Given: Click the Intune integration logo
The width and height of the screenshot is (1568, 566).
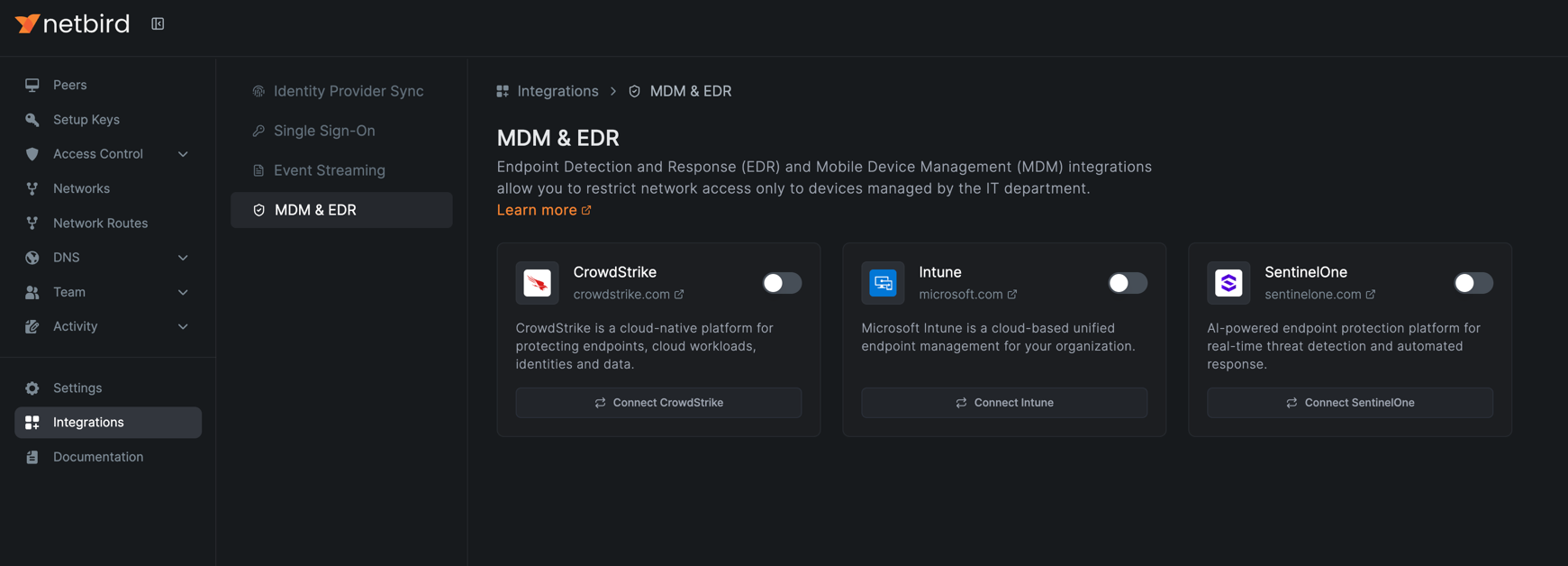Looking at the screenshot, I should pos(882,282).
